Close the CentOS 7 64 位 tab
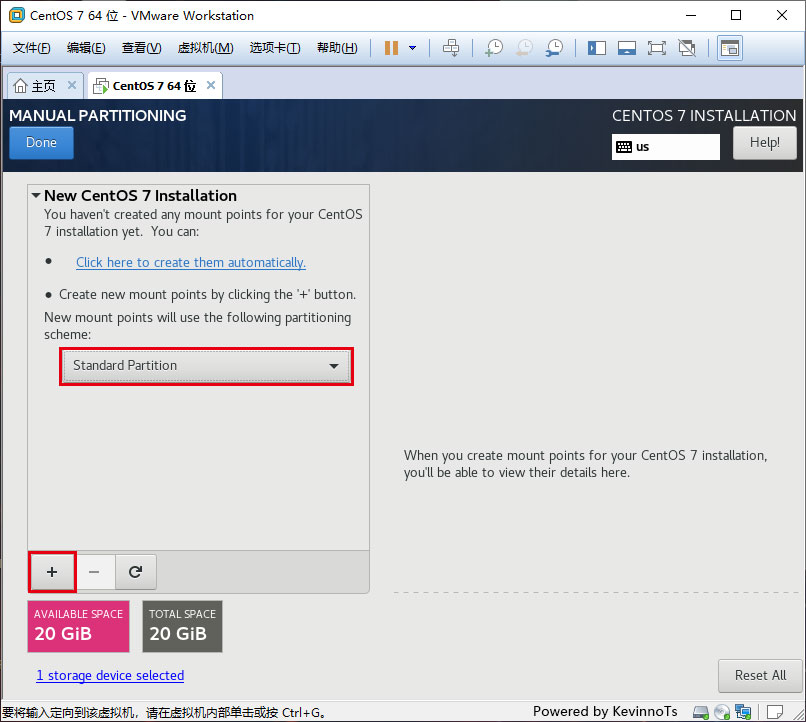This screenshot has width=806, height=722. pos(211,85)
